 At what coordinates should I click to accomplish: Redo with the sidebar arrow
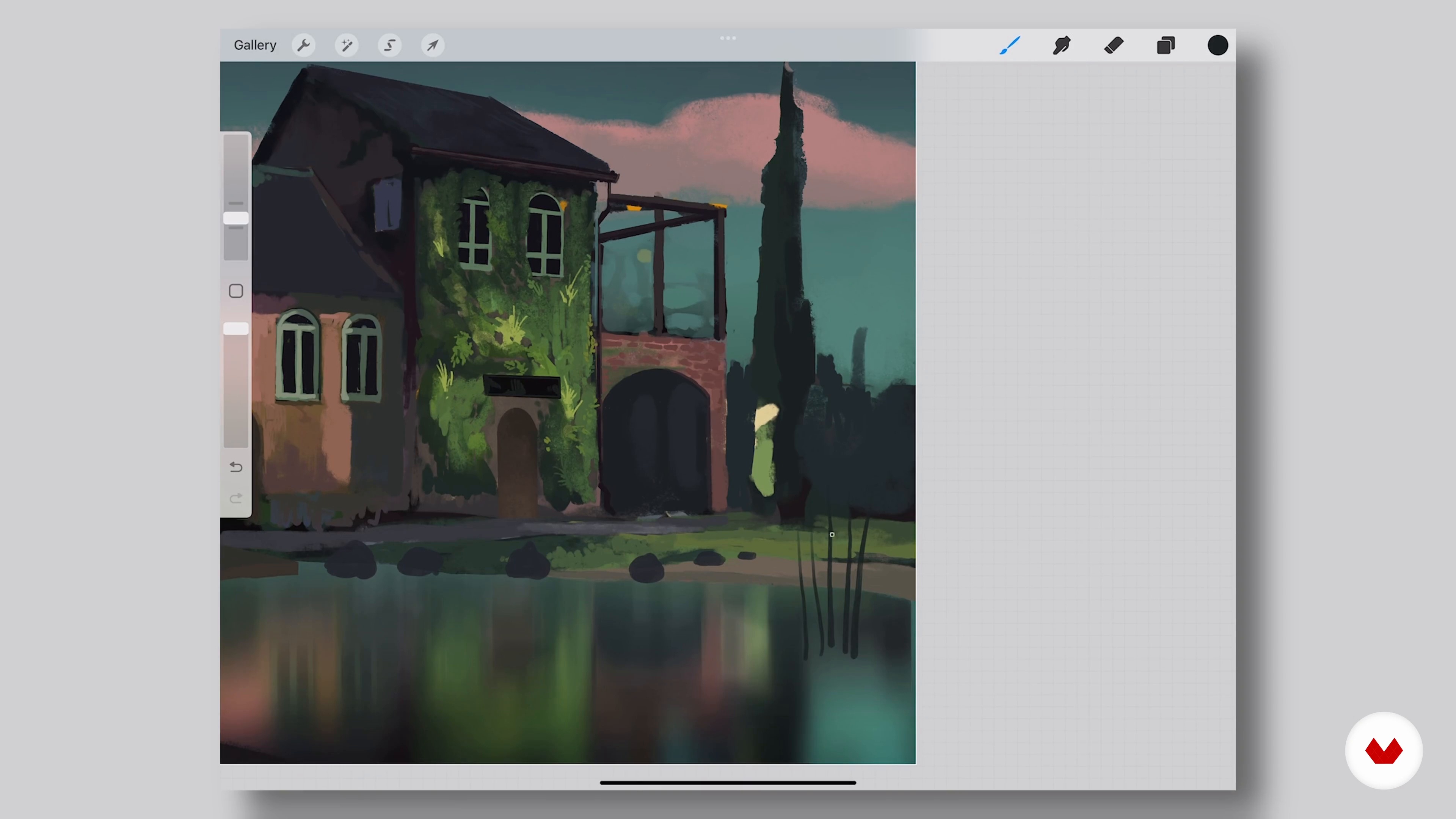236,498
